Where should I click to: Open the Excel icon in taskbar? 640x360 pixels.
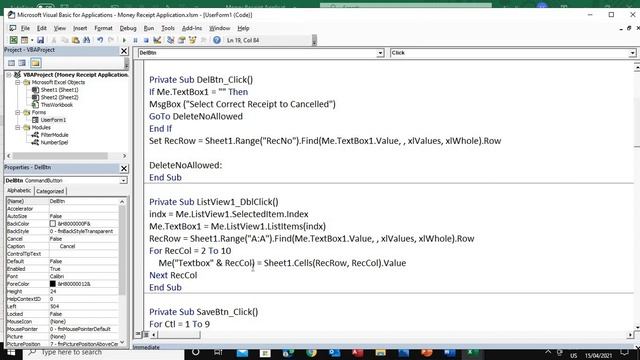(x=473, y=352)
